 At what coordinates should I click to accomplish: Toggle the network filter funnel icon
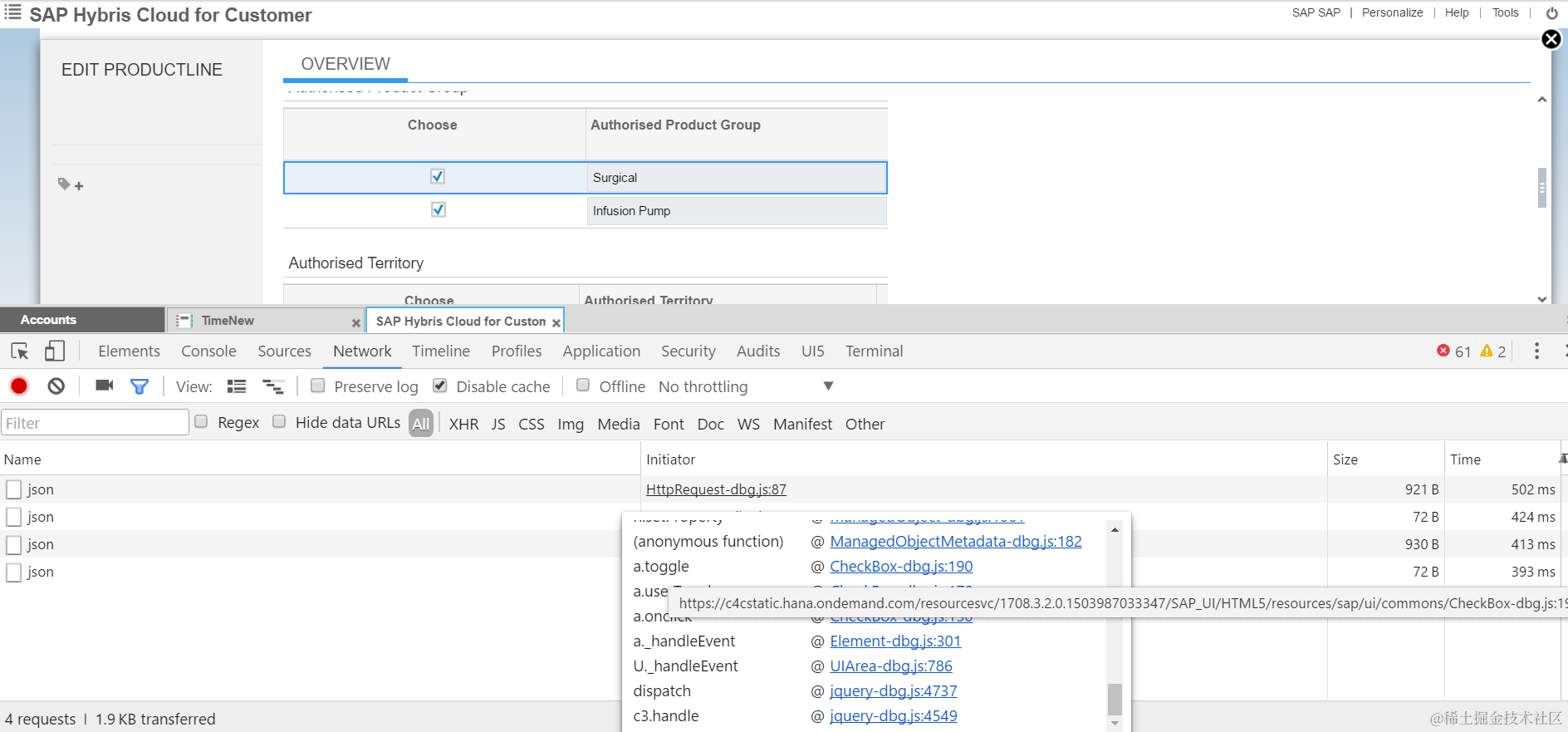click(140, 386)
